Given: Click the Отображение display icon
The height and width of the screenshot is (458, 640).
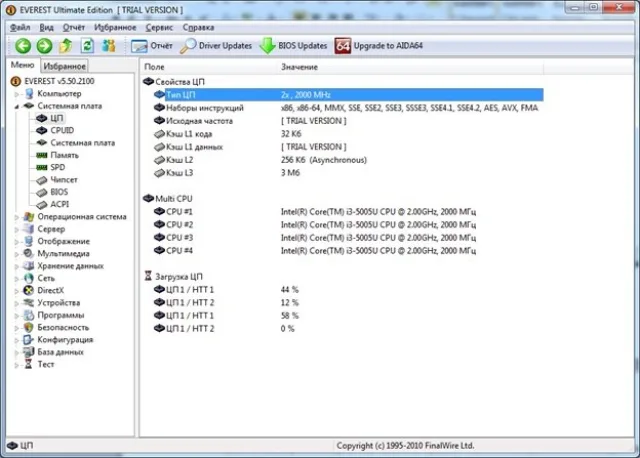Looking at the screenshot, I should pyautogui.click(x=29, y=241).
